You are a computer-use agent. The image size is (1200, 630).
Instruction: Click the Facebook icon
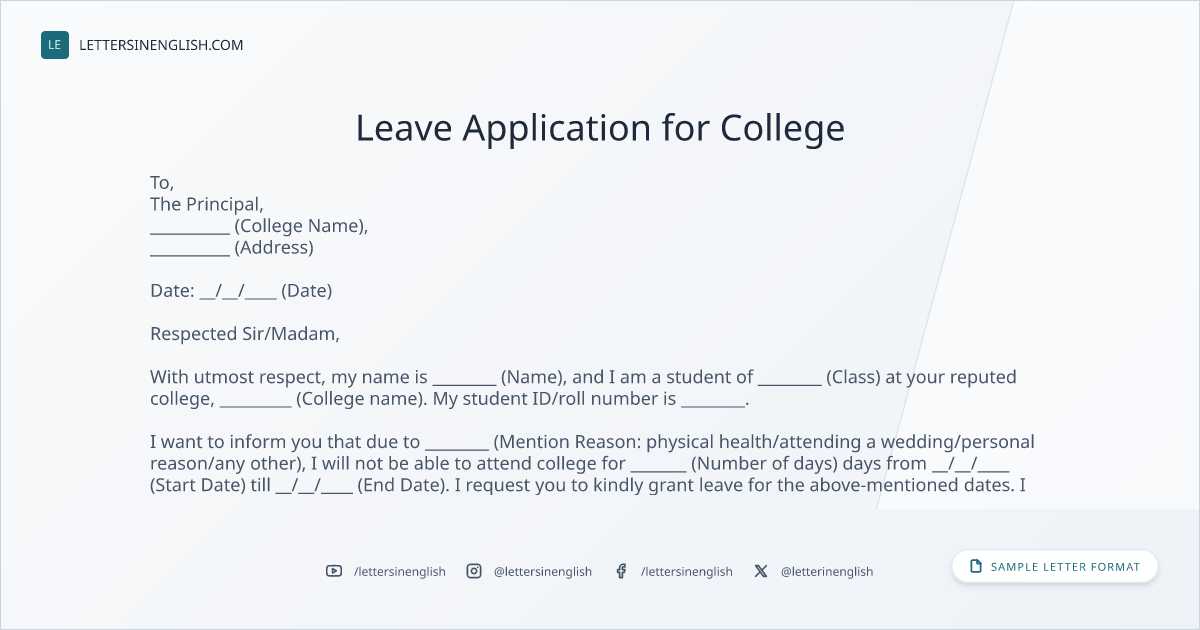(x=621, y=571)
